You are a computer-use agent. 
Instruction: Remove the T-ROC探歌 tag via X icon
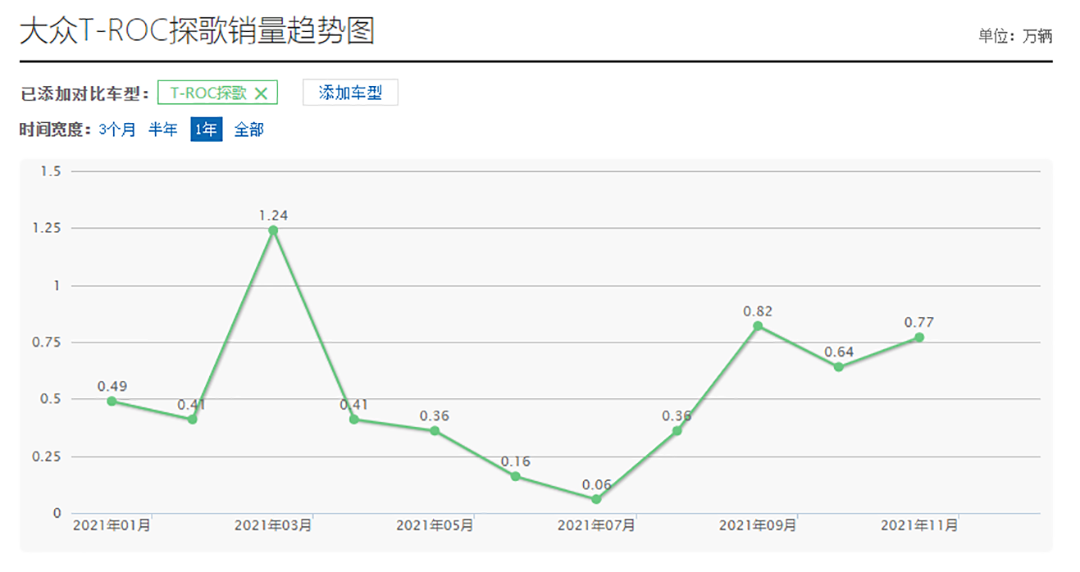261,93
